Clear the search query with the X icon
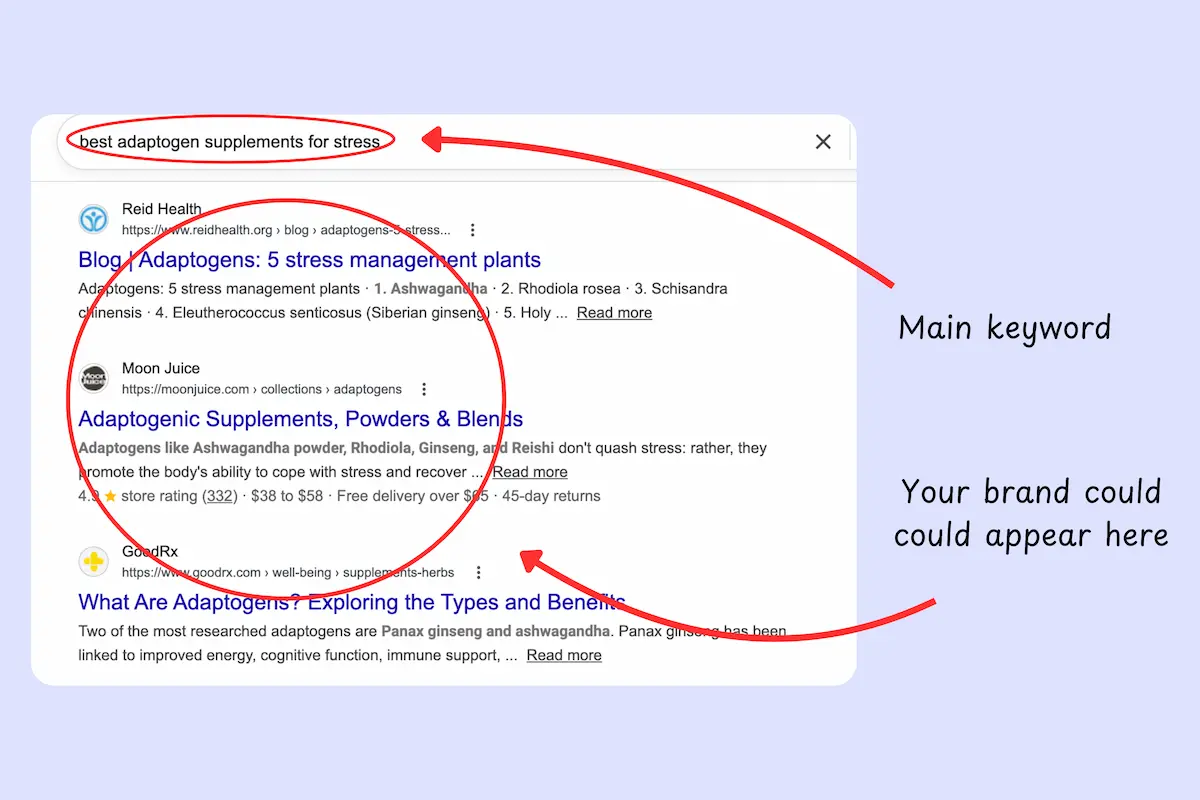Viewport: 1200px width, 800px height. point(822,142)
